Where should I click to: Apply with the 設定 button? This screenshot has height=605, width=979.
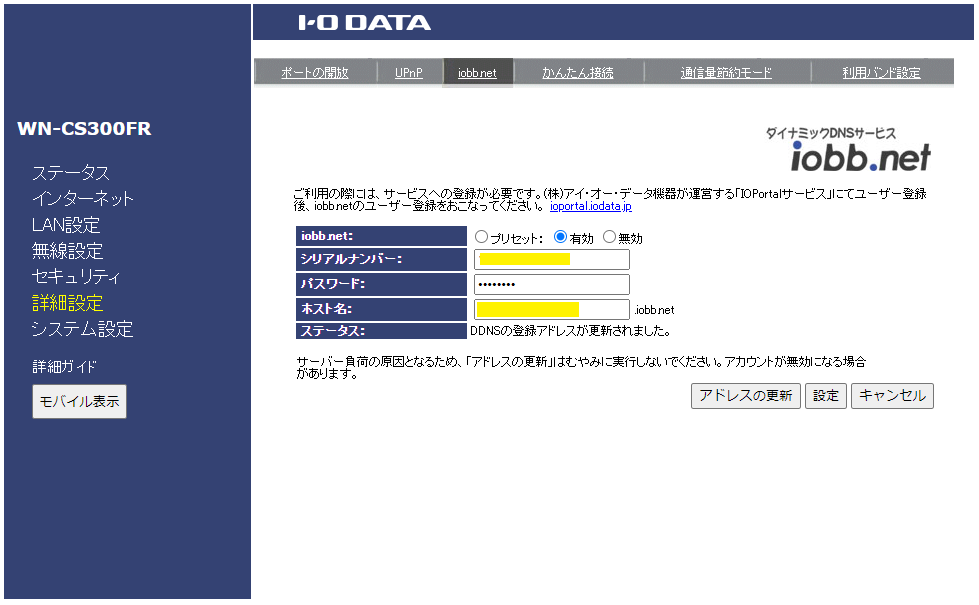coord(825,396)
